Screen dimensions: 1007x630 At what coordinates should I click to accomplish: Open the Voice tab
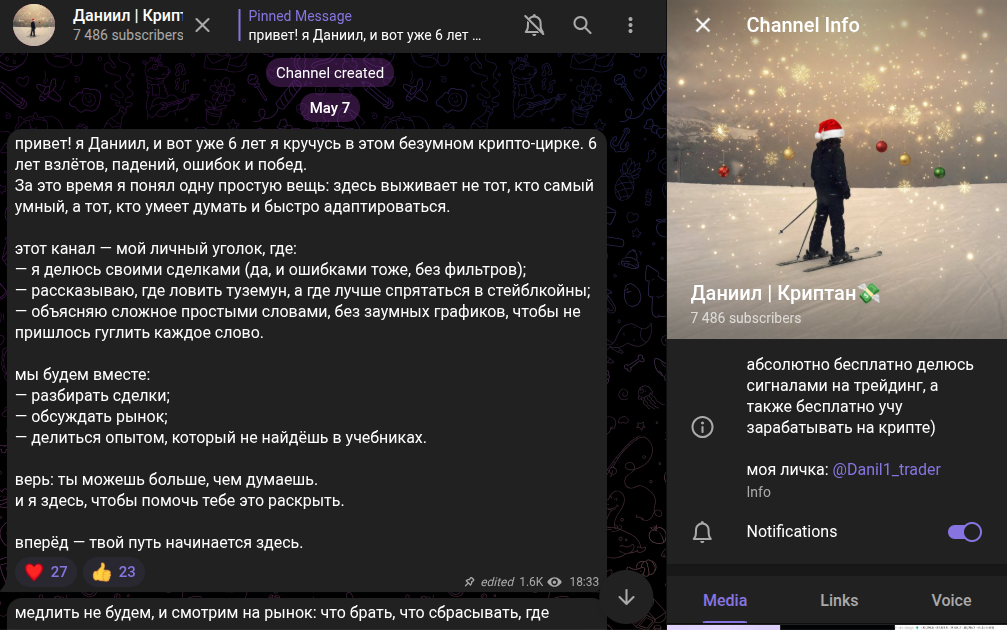pos(949,600)
